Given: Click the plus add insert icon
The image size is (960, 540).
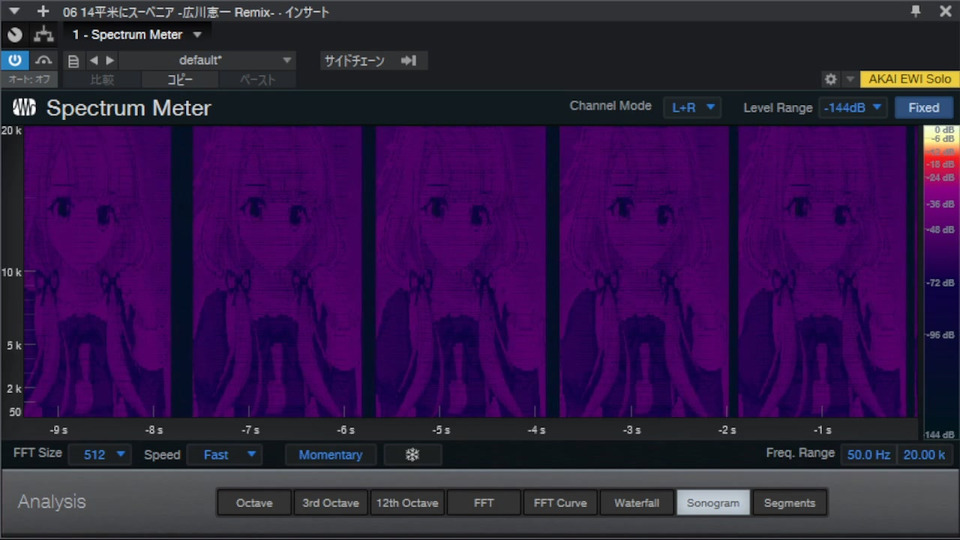Looking at the screenshot, I should click(x=43, y=11).
